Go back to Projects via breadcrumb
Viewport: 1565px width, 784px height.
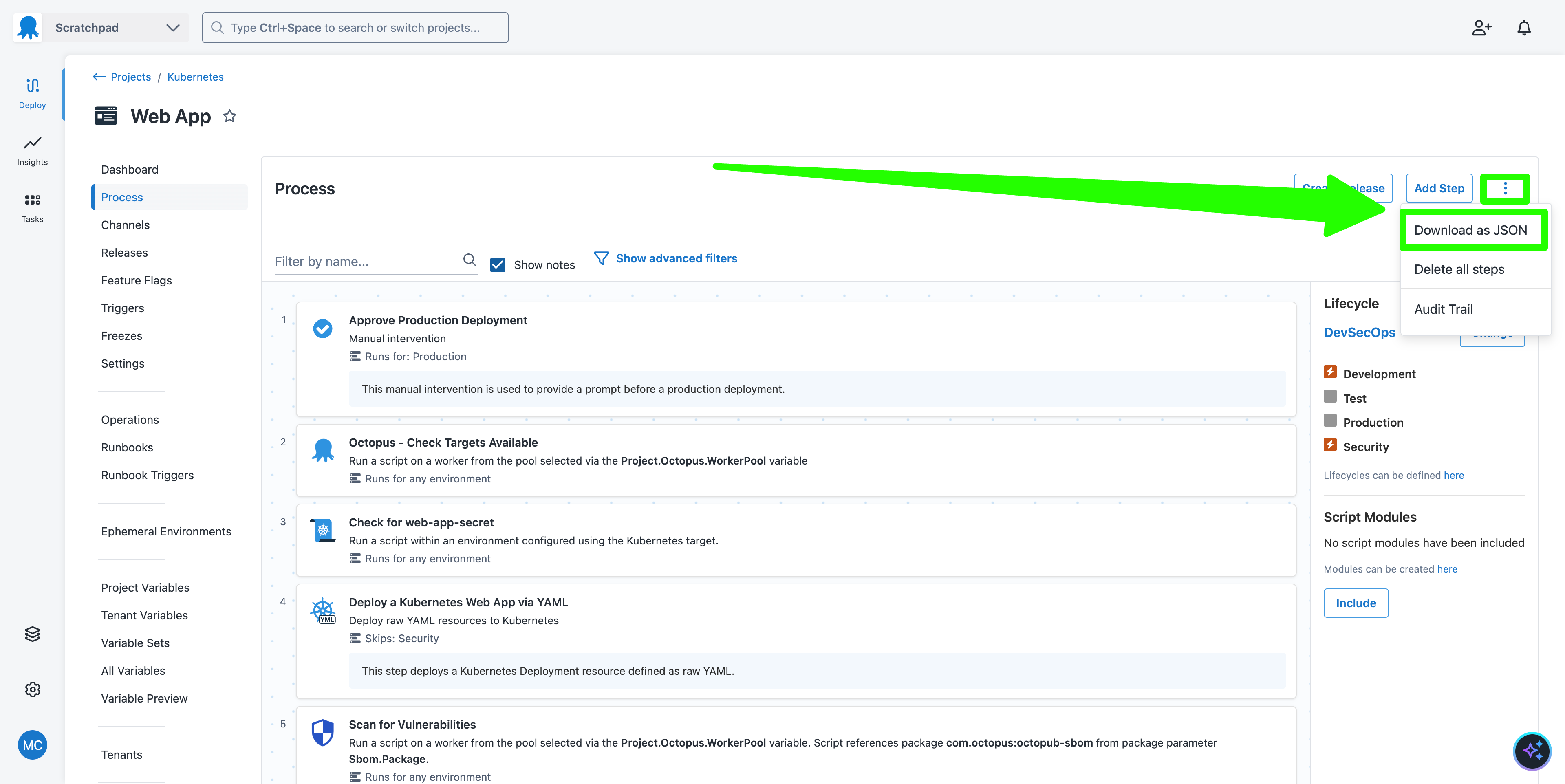130,77
